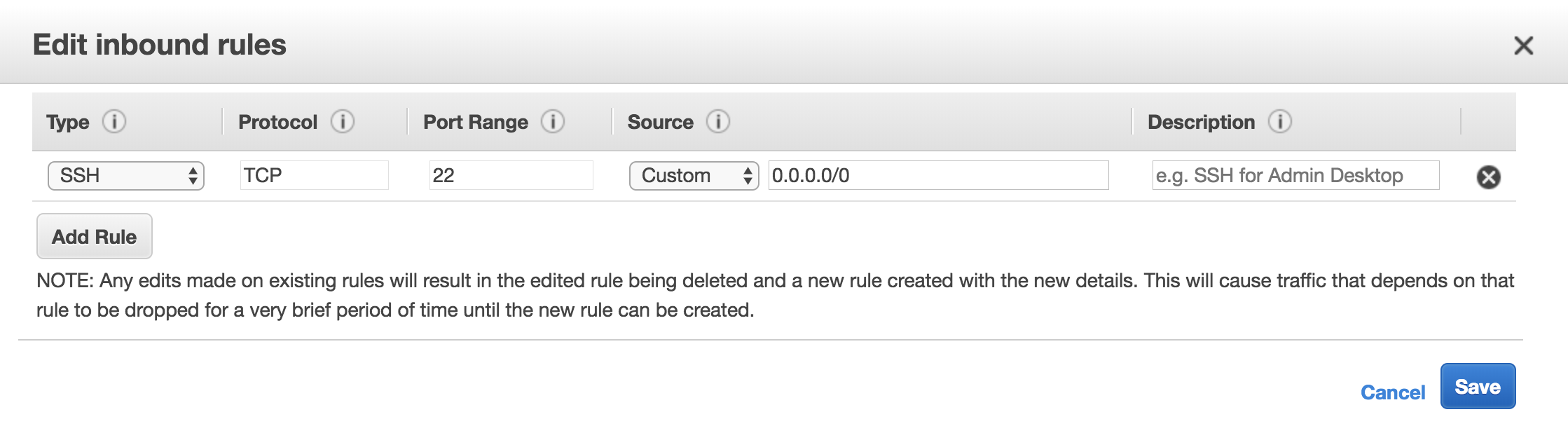1568x433 pixels.
Task: Click the Protocol info icon
Action: [343, 122]
